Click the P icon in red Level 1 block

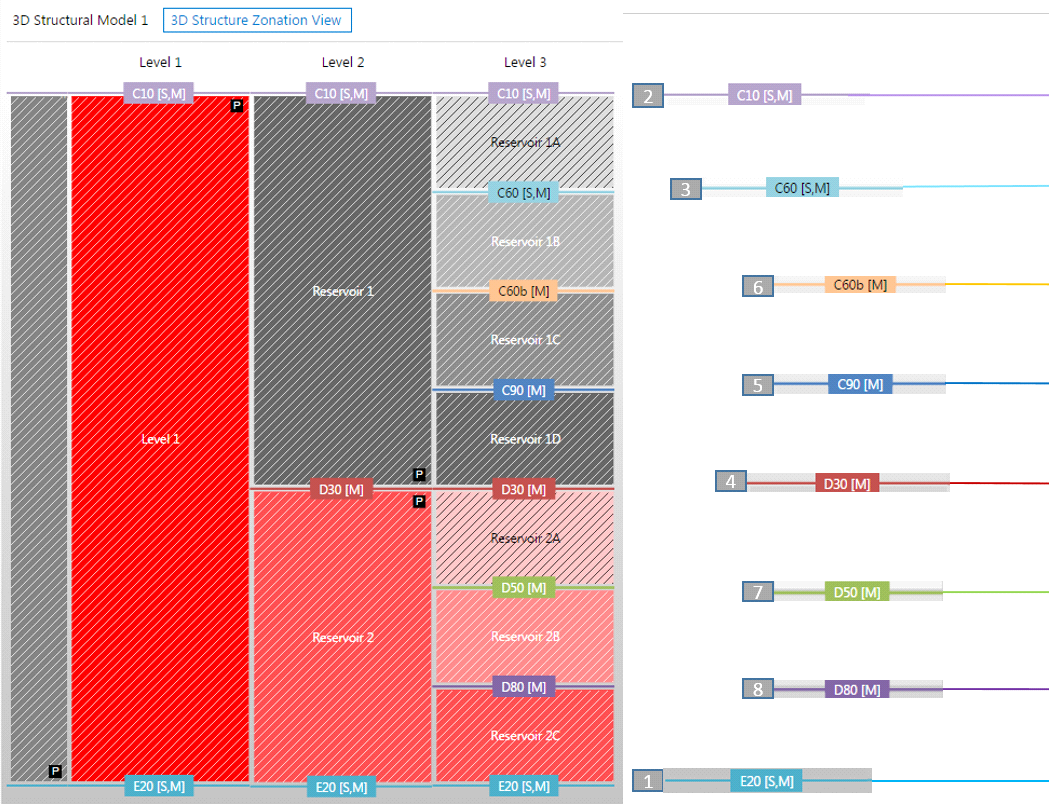point(237,105)
